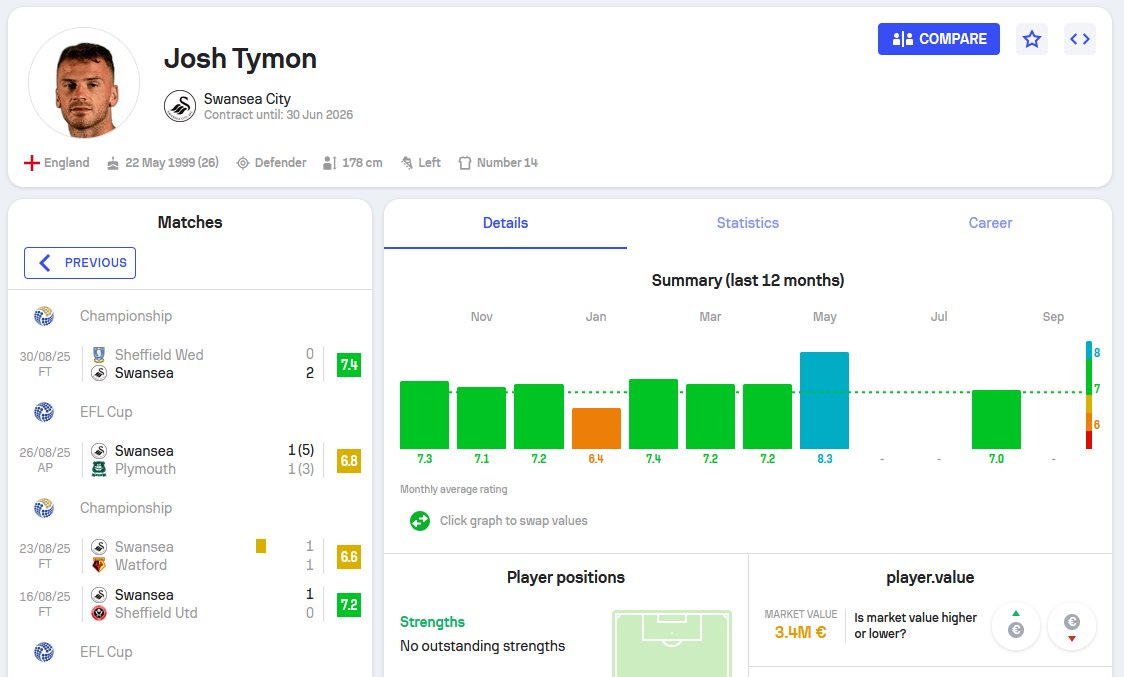The width and height of the screenshot is (1124, 677).
Task: Open EFL Cup link above Plymouth match
Action: (106, 412)
